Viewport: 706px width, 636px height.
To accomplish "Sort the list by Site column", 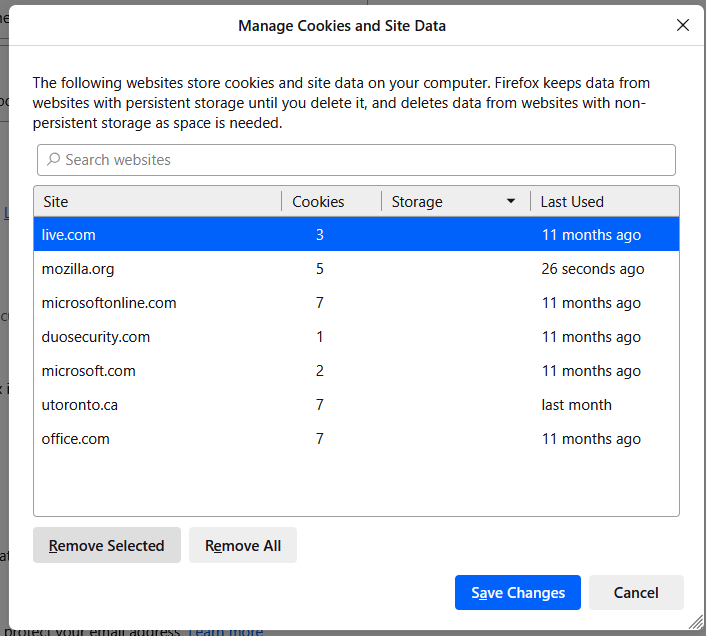I will click(x=157, y=202).
